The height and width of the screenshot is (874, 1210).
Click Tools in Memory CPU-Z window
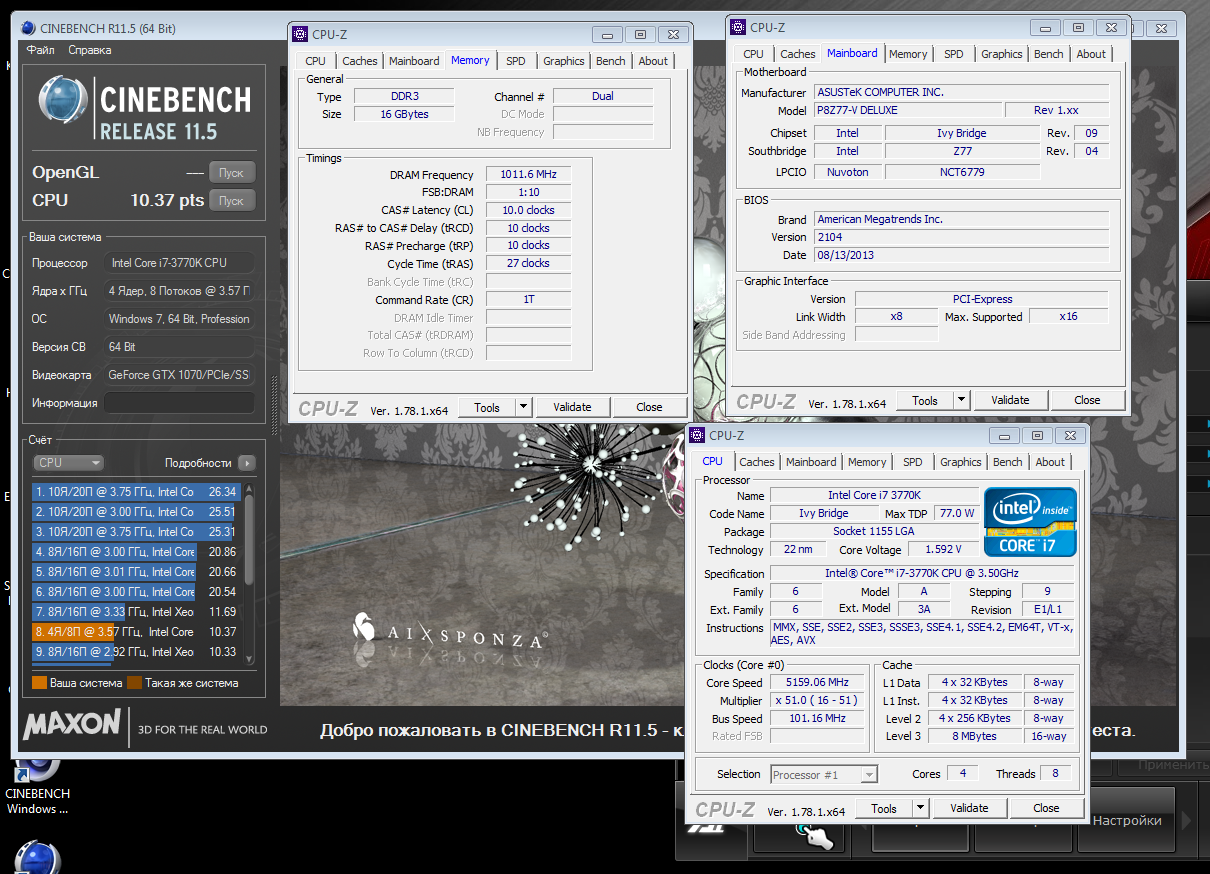[x=487, y=407]
